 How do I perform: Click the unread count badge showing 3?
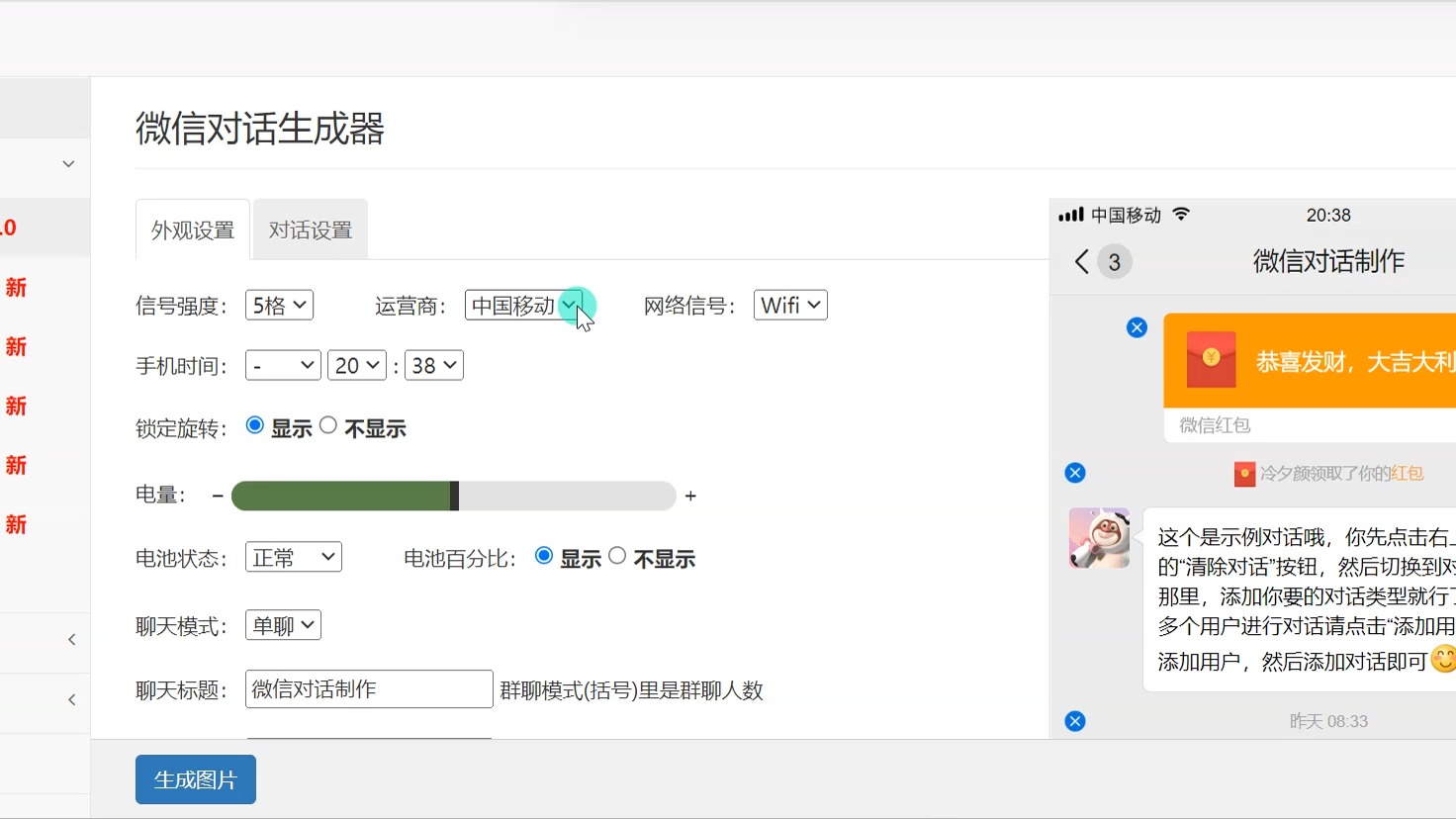(x=1115, y=262)
